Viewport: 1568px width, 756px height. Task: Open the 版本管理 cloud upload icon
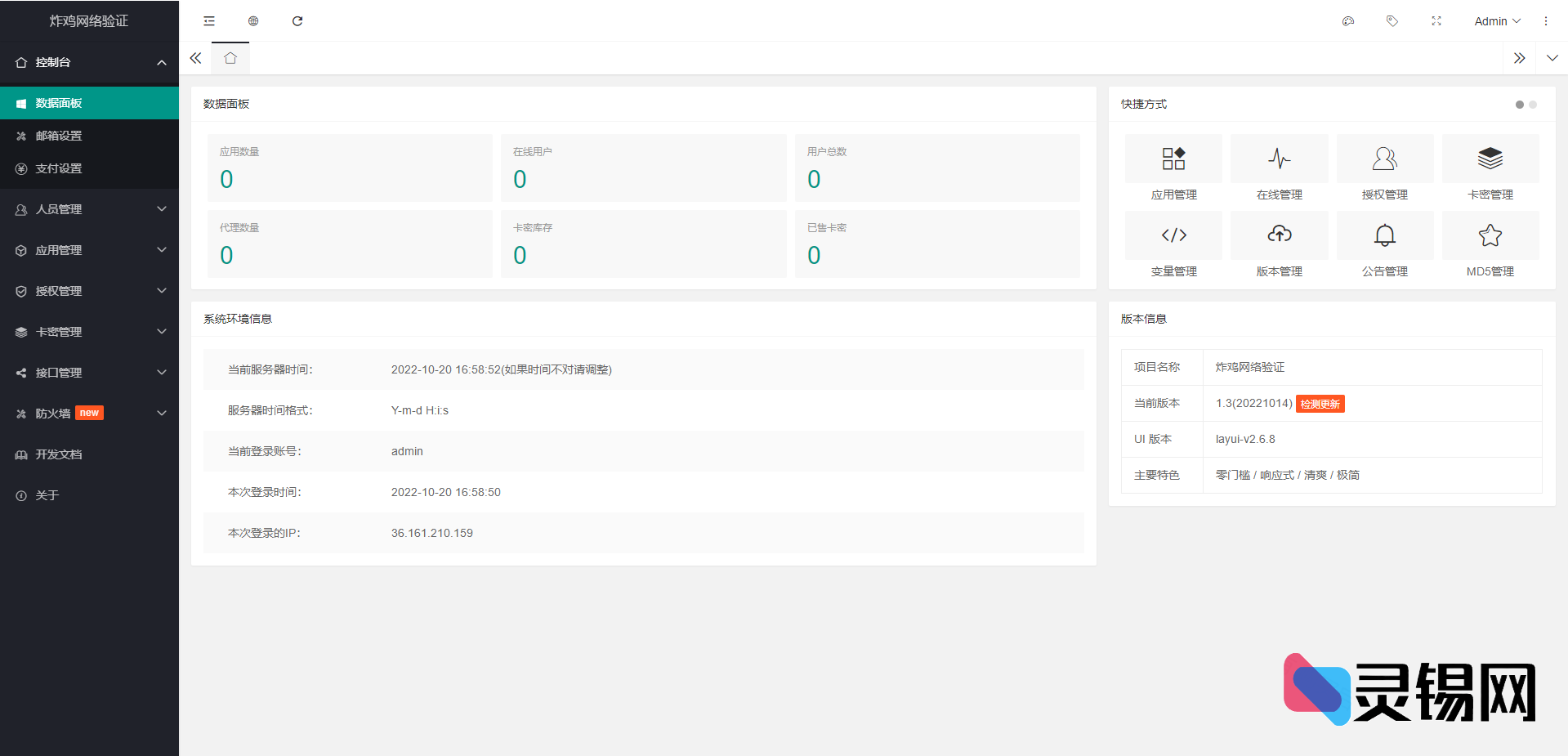tap(1279, 235)
